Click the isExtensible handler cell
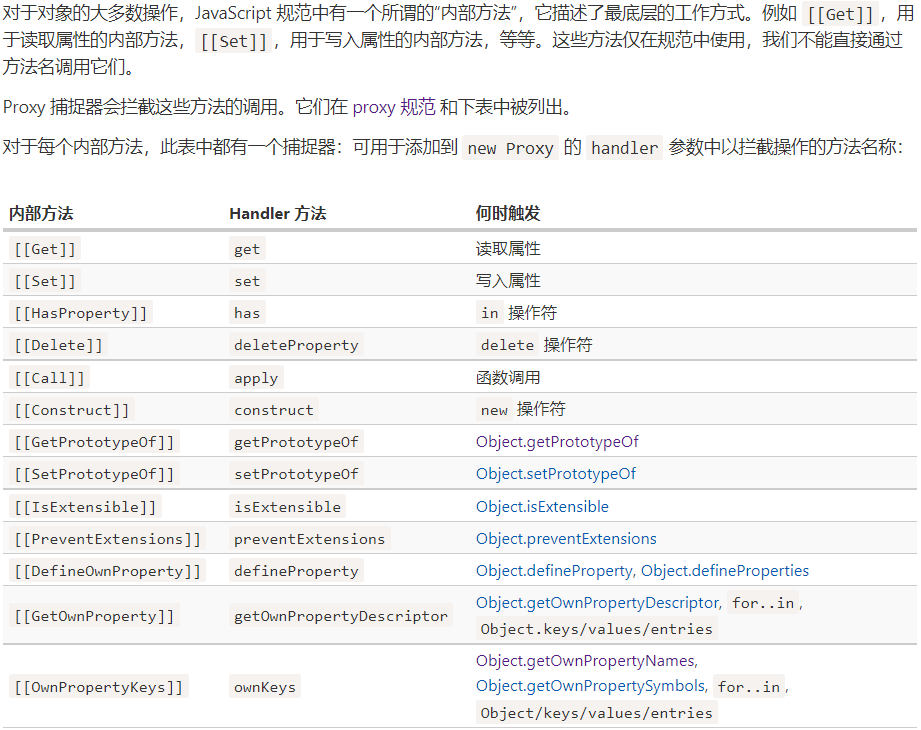The width and height of the screenshot is (921, 730). [x=287, y=507]
